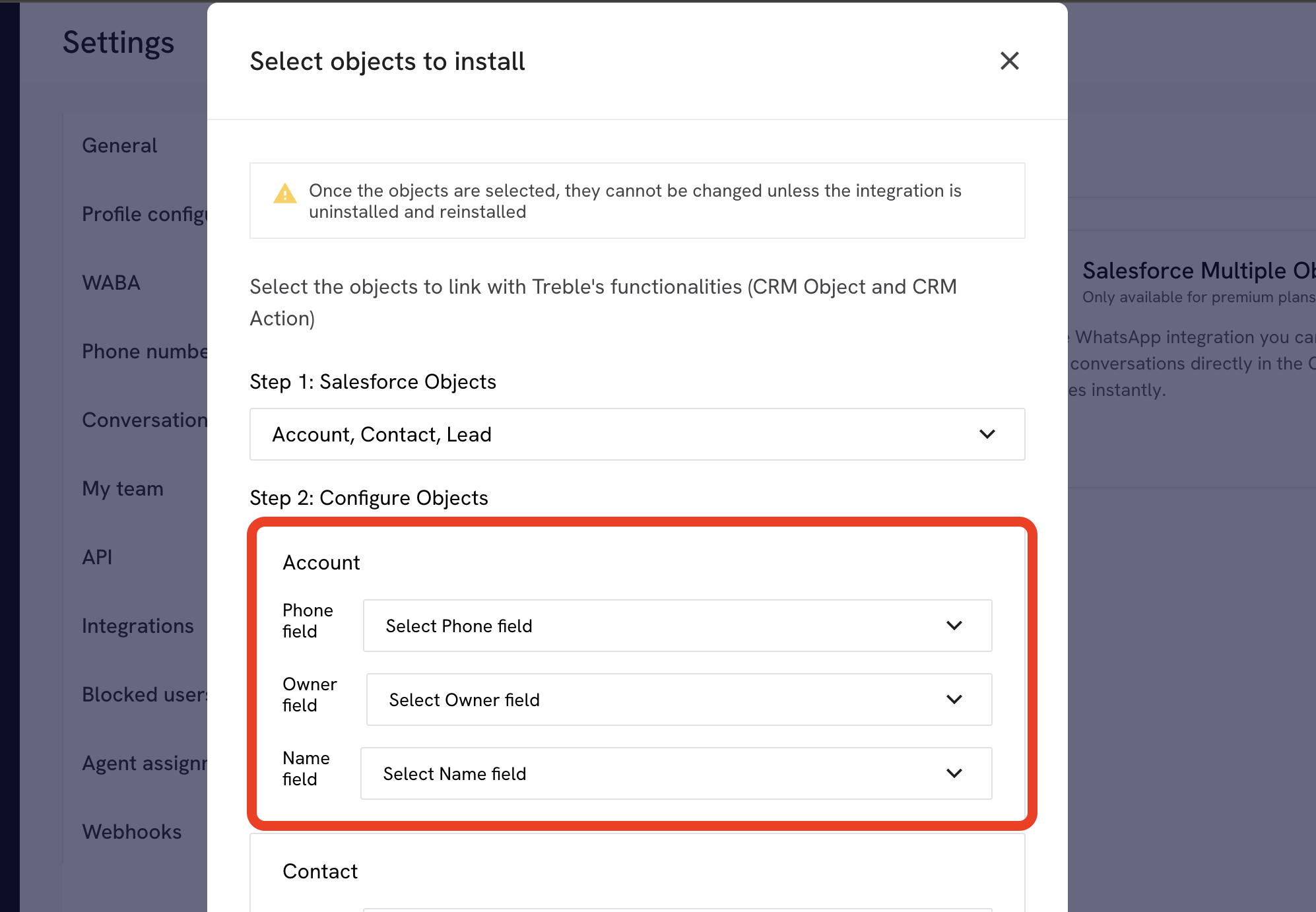The image size is (1316, 912).
Task: Click the chevron arrow in Phone field selector
Action: tap(954, 626)
